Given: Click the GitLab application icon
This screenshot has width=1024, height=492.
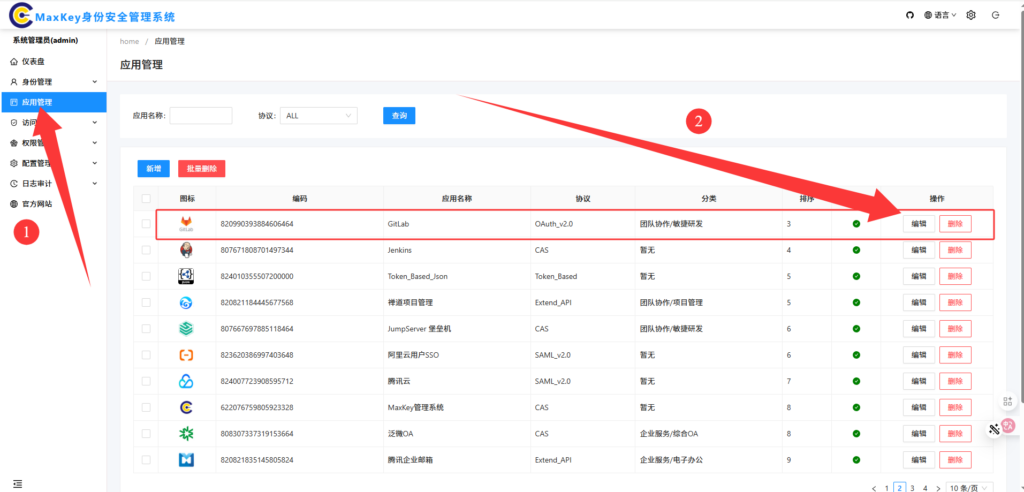Looking at the screenshot, I should (x=186, y=224).
